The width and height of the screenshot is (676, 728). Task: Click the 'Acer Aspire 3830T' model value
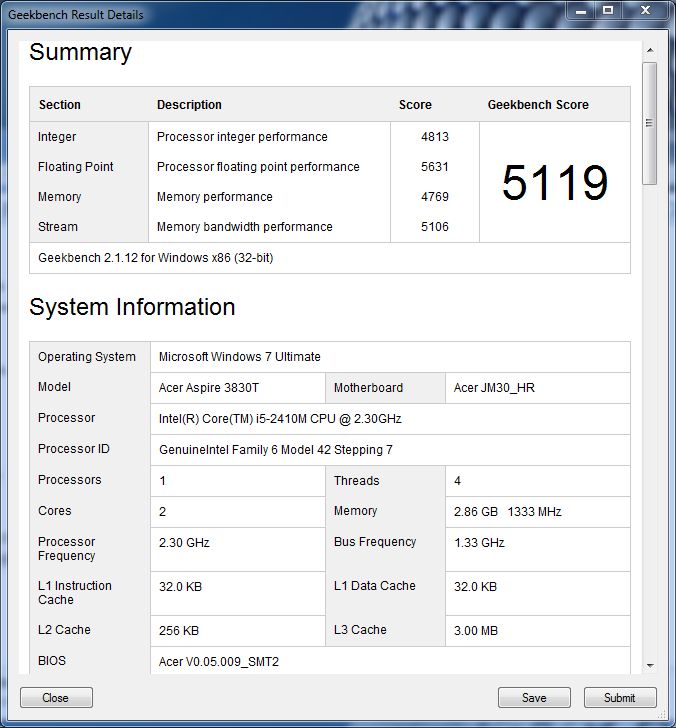click(x=209, y=388)
